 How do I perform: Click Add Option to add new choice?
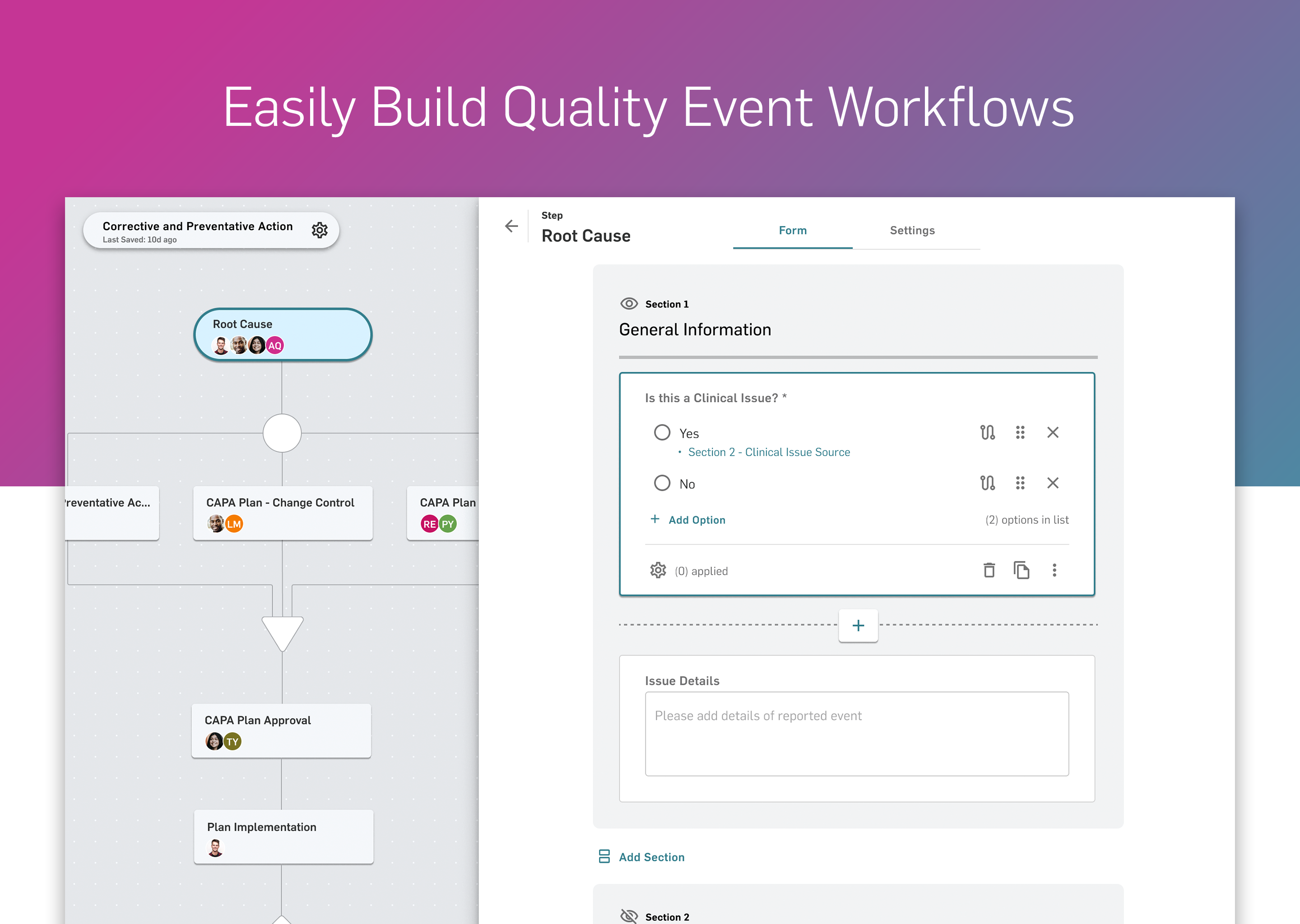tap(688, 518)
